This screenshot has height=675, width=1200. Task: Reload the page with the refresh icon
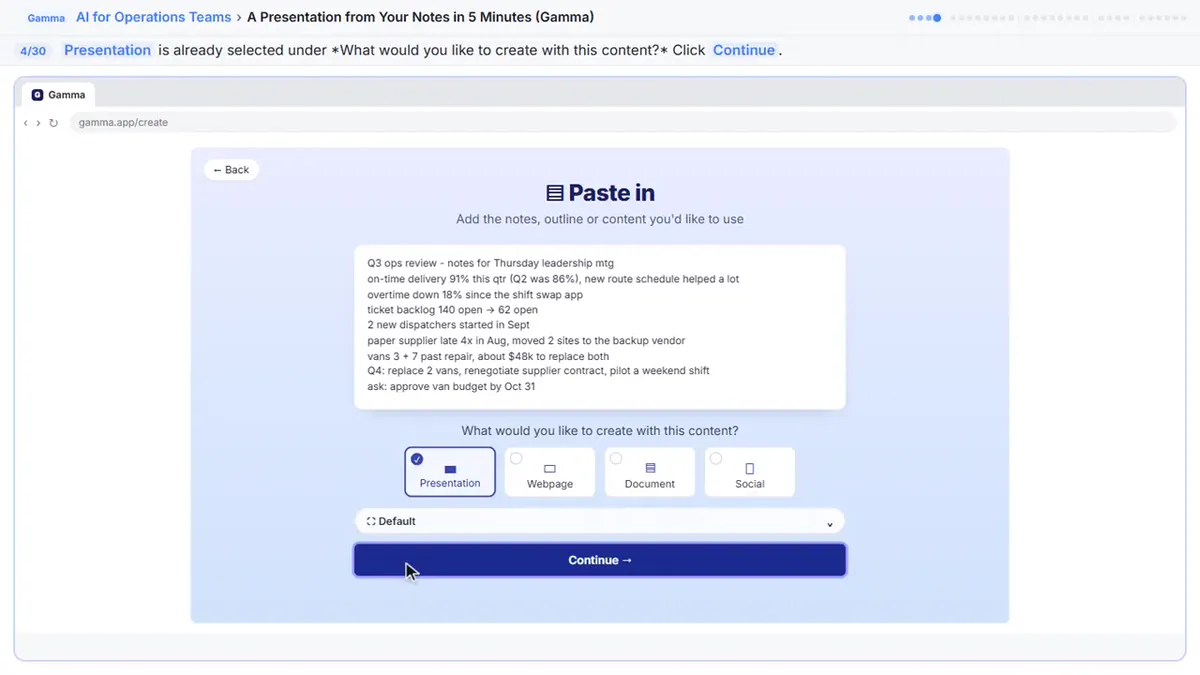(53, 123)
